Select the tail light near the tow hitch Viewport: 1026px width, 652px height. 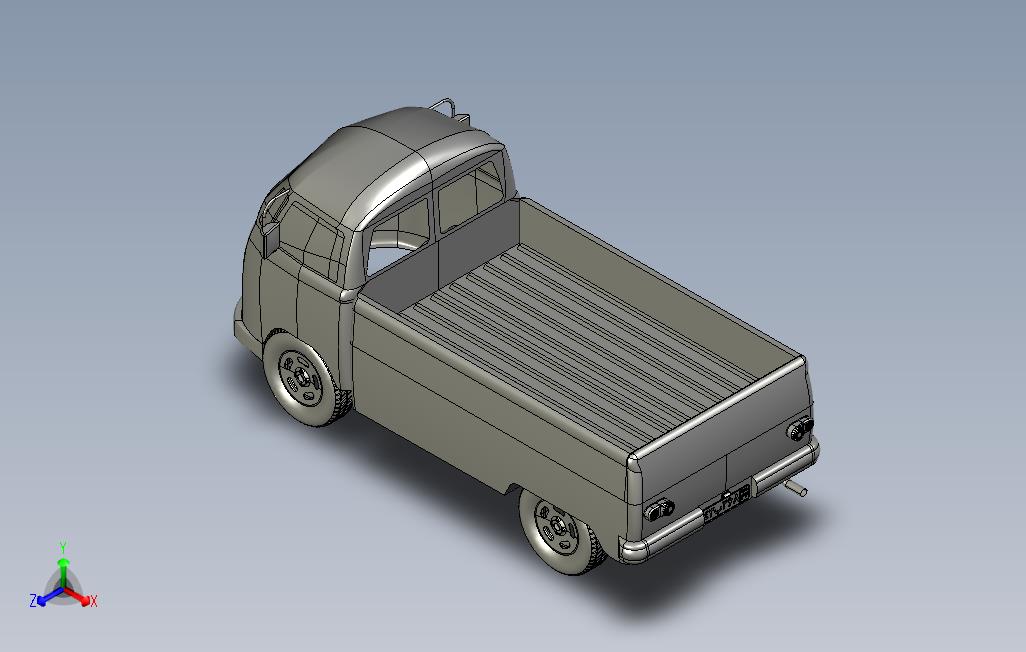pos(800,428)
